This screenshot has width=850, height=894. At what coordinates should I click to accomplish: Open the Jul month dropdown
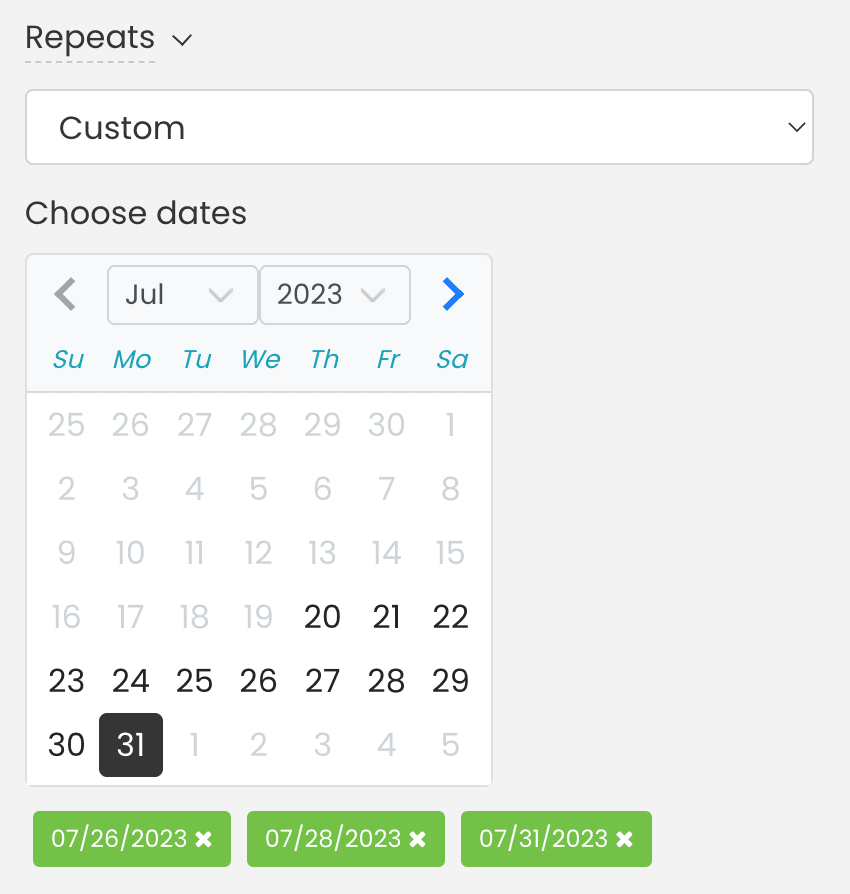coord(182,295)
